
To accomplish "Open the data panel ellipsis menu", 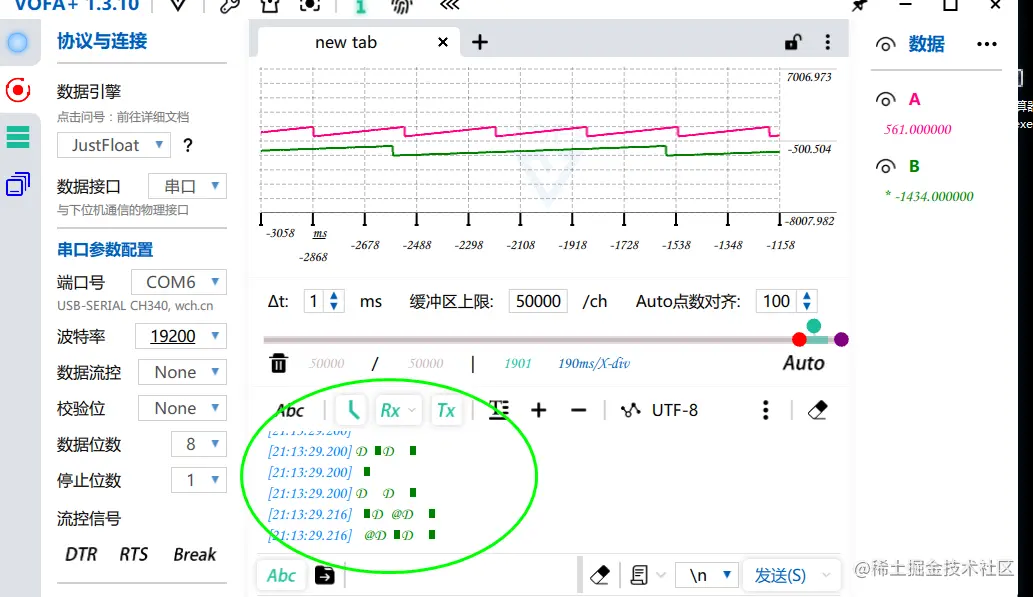I will [987, 44].
